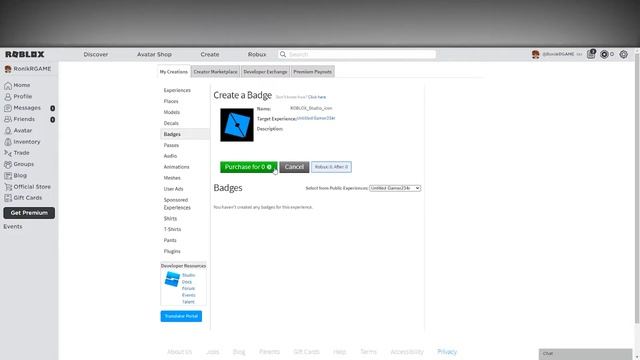
Task: Click the Roblox Studio developer resources icon
Action: 172,280
